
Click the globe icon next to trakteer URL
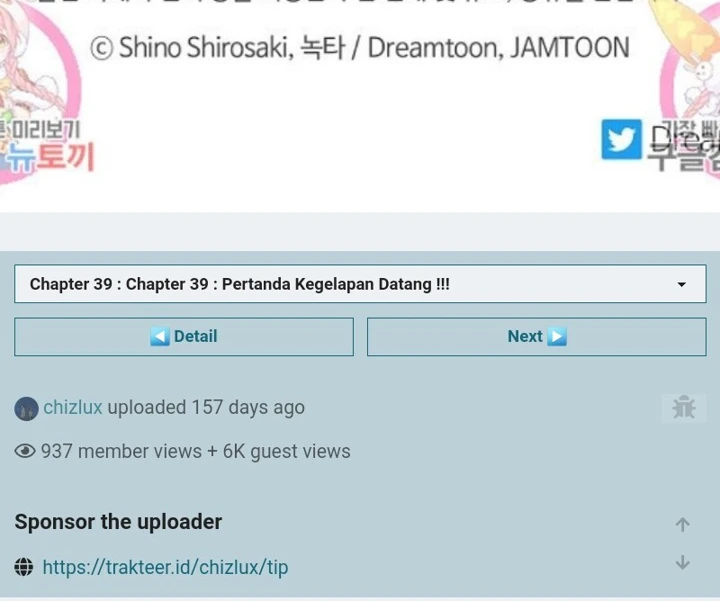tap(24, 567)
